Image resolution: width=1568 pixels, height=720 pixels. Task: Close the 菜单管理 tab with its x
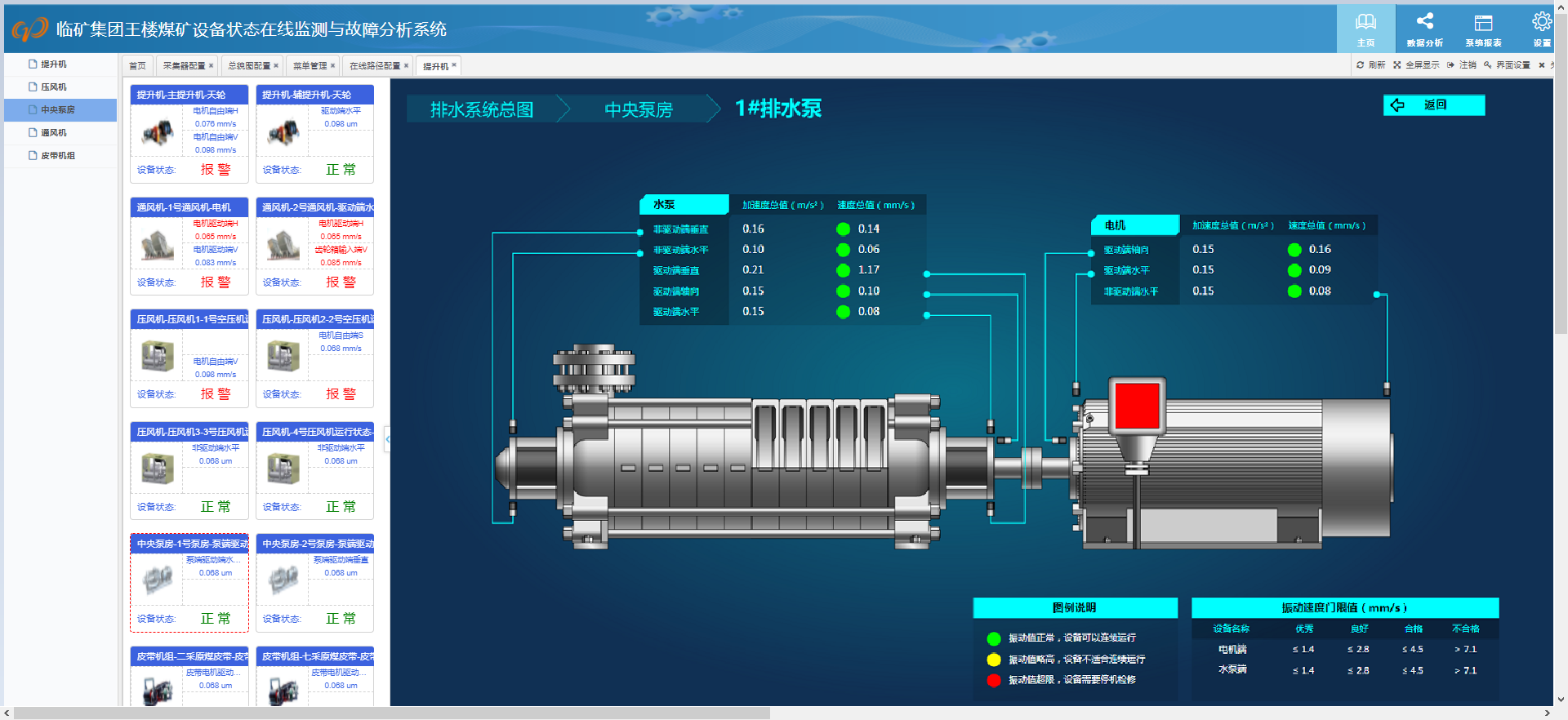332,65
